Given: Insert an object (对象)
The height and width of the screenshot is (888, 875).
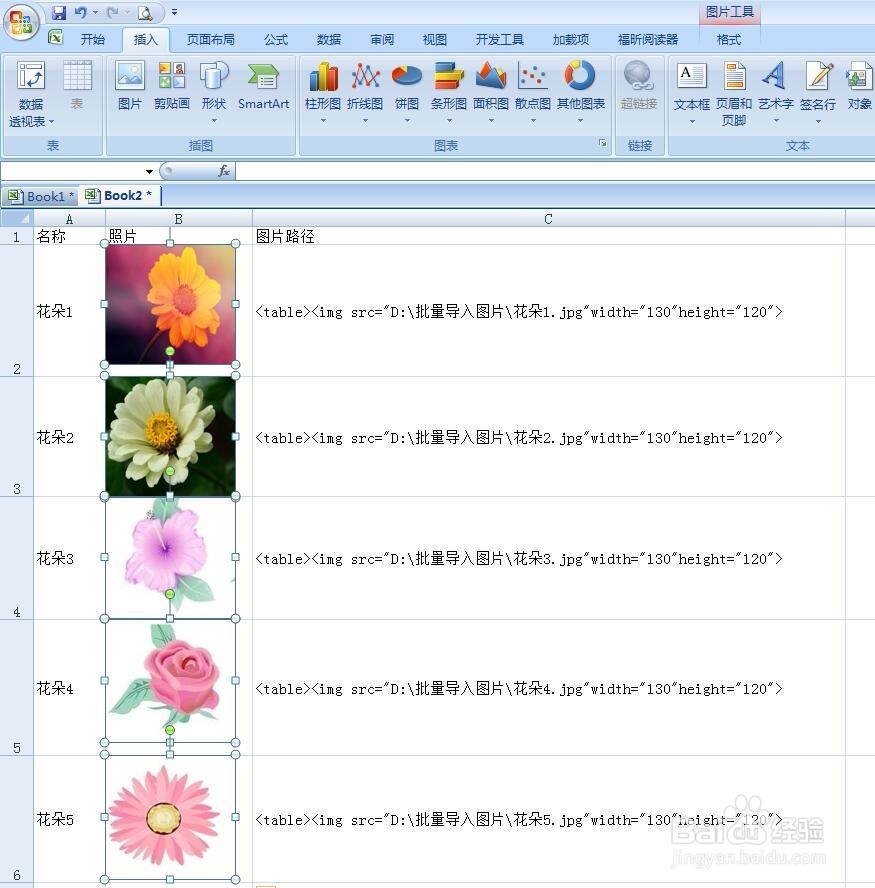Looking at the screenshot, I should tap(859, 85).
